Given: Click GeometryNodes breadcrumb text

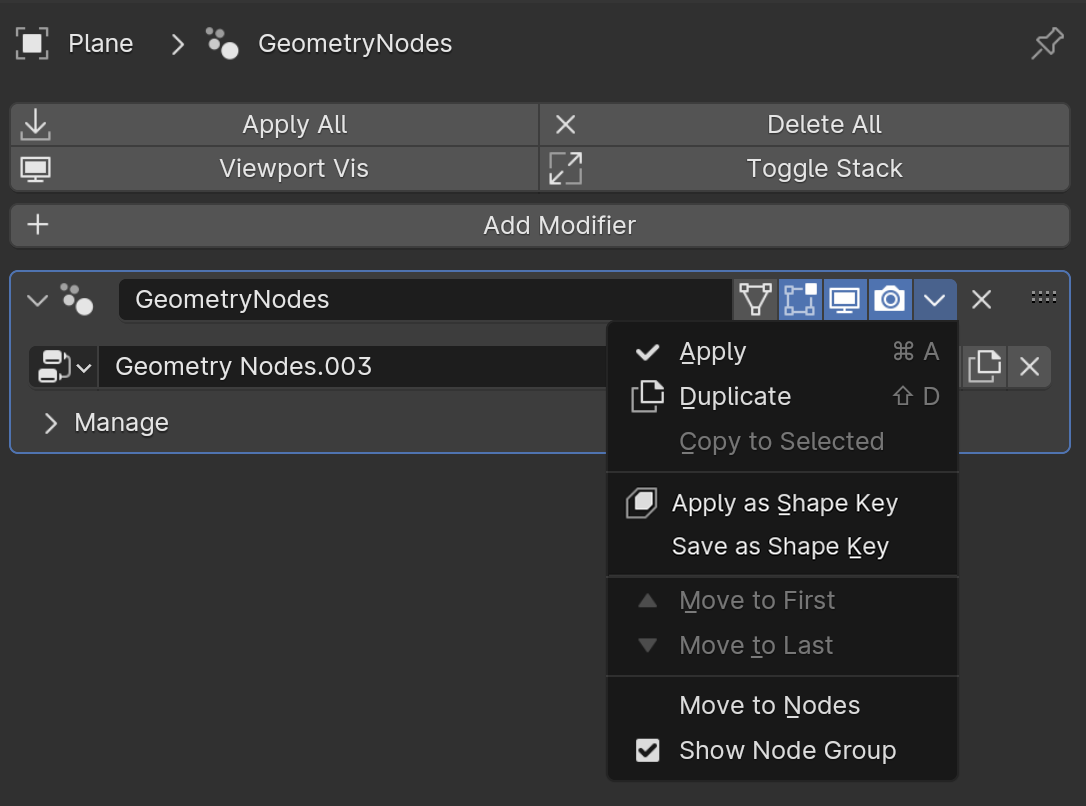Looking at the screenshot, I should click(x=355, y=44).
